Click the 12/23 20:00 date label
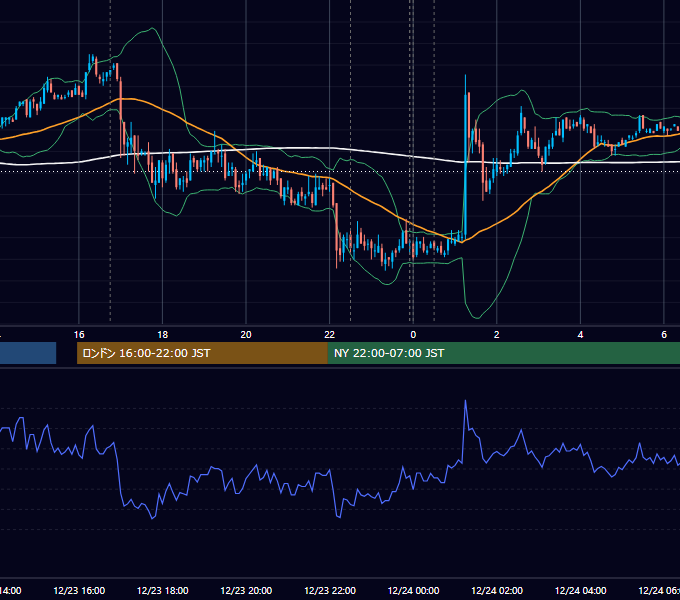The width and height of the screenshot is (680, 600). [x=246, y=590]
